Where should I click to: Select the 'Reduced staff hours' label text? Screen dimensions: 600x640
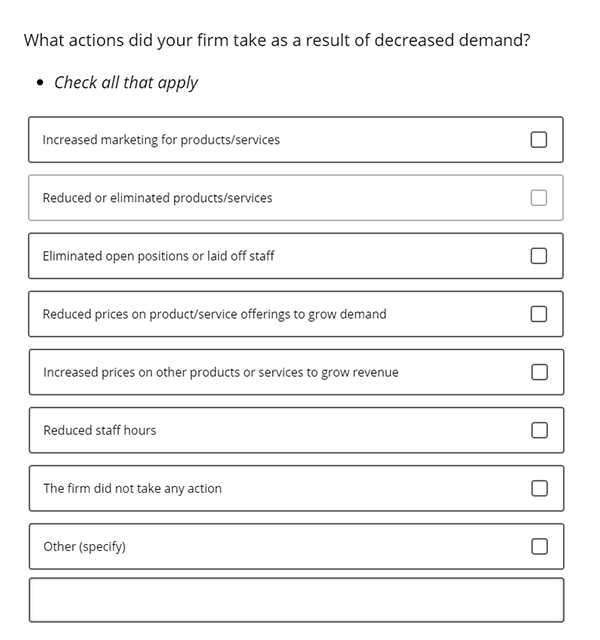100,430
